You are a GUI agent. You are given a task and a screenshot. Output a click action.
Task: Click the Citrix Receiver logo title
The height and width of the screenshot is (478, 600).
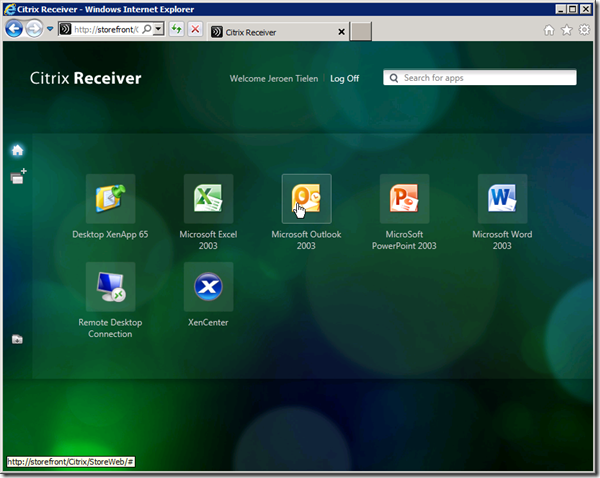[86, 78]
